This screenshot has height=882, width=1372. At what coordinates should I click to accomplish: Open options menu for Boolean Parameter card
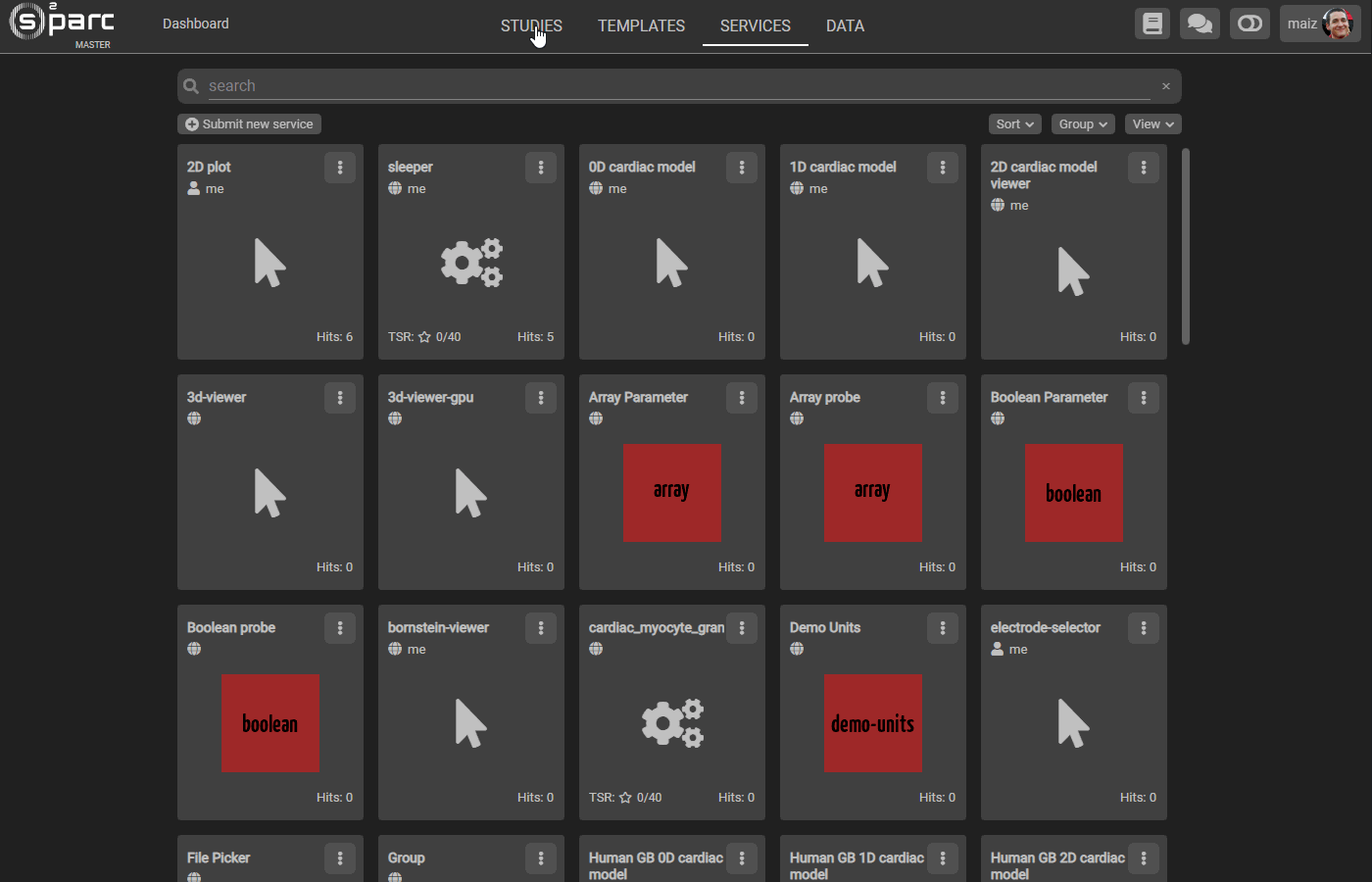click(x=1144, y=398)
